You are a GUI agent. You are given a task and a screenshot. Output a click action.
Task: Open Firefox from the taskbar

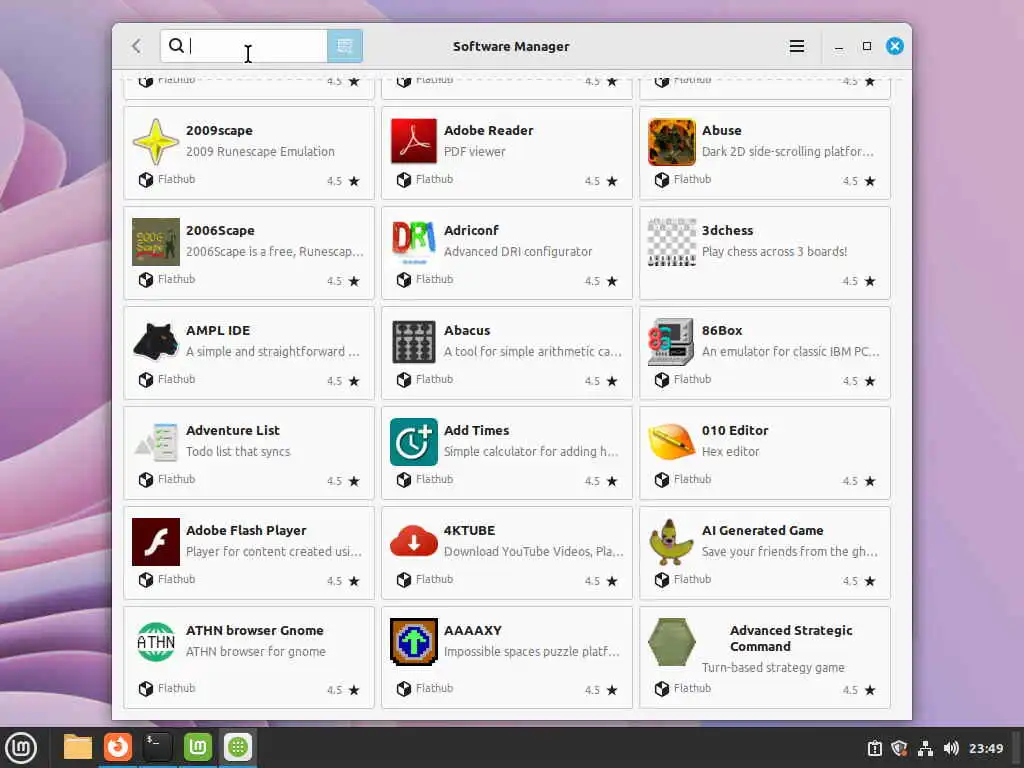118,747
